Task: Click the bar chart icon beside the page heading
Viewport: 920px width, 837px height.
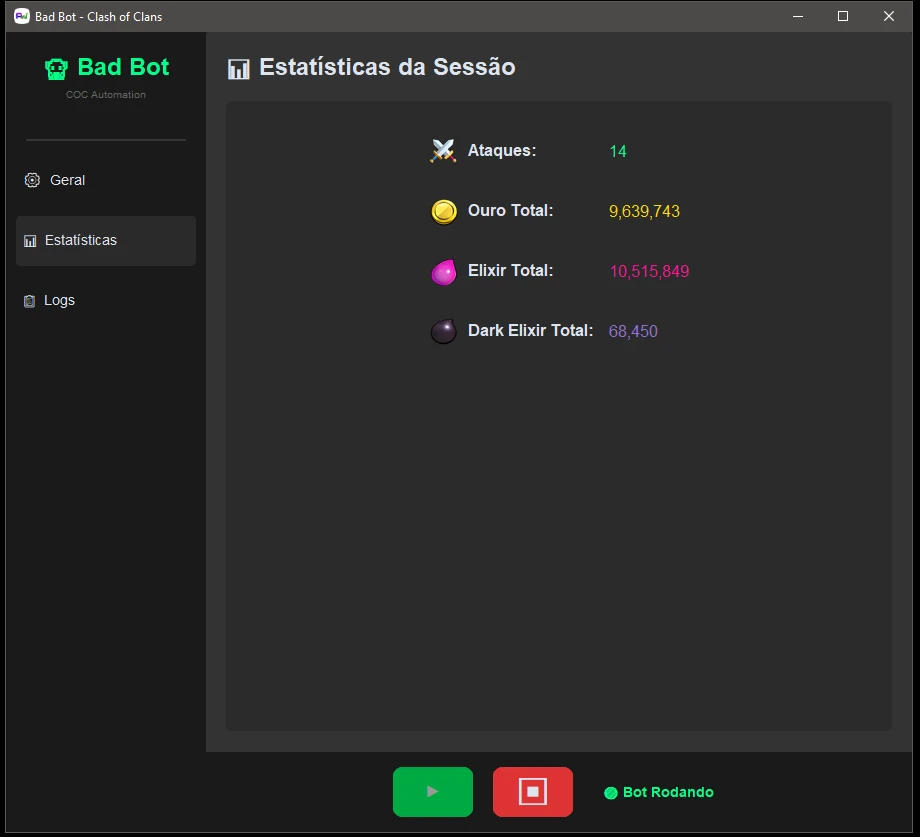Action: (x=238, y=69)
